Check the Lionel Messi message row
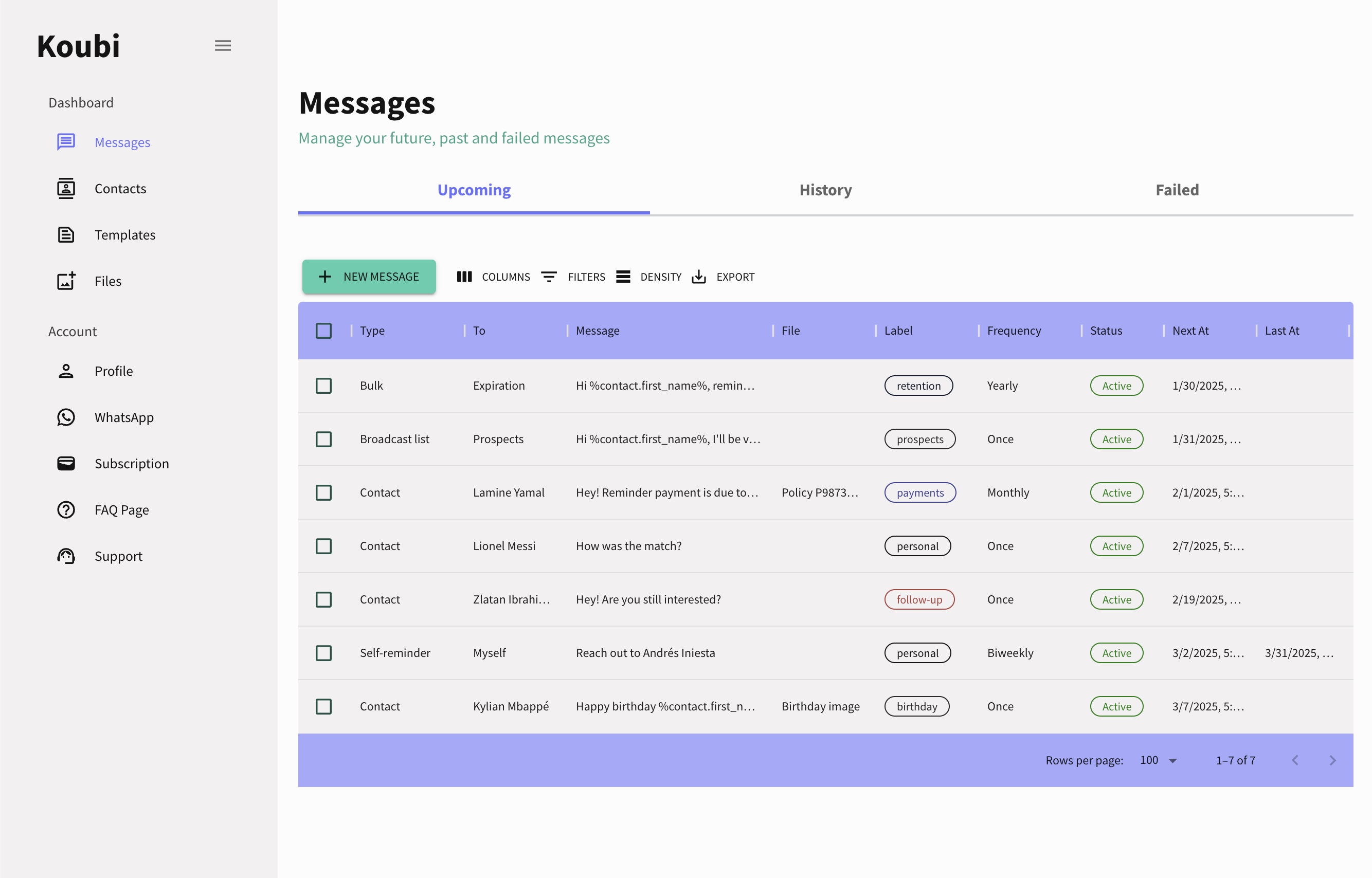This screenshot has height=878, width=1372. (x=323, y=546)
